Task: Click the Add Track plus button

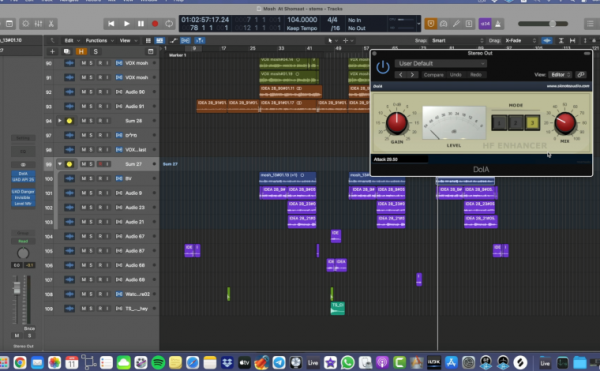Action: tap(52, 52)
